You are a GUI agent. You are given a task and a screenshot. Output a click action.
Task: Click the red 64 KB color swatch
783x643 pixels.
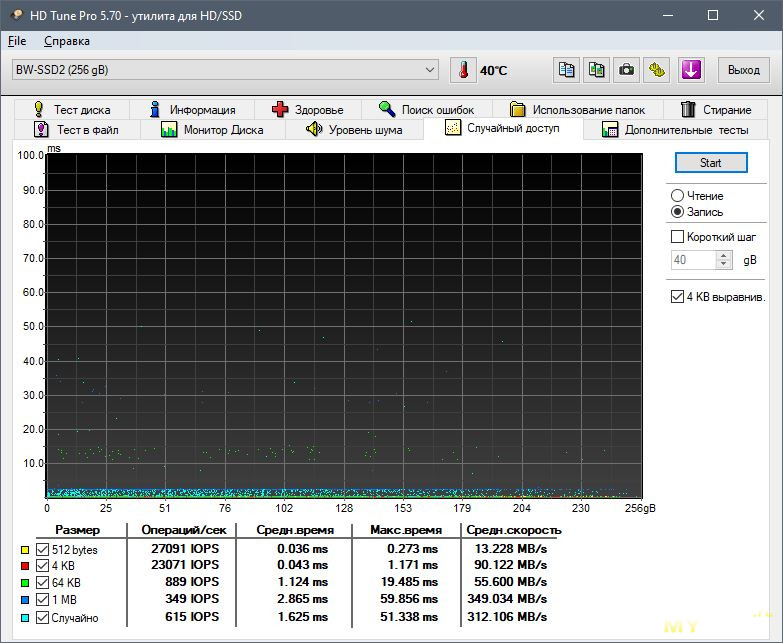coord(25,583)
